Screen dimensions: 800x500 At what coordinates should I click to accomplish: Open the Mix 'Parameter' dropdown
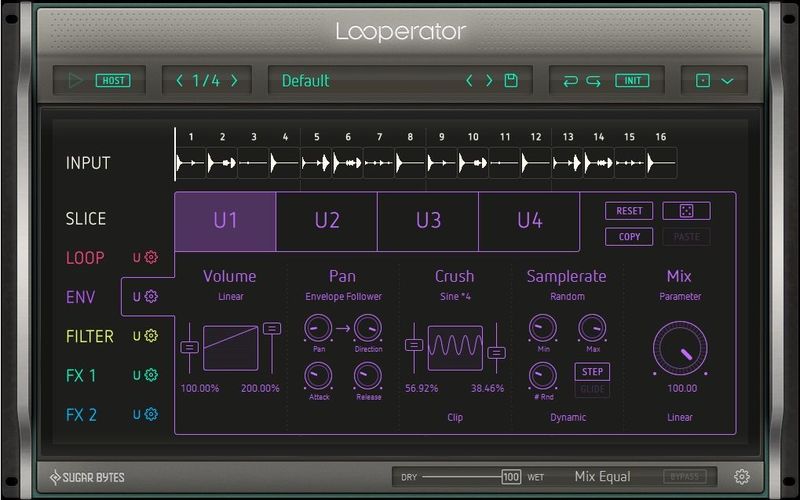coord(680,296)
